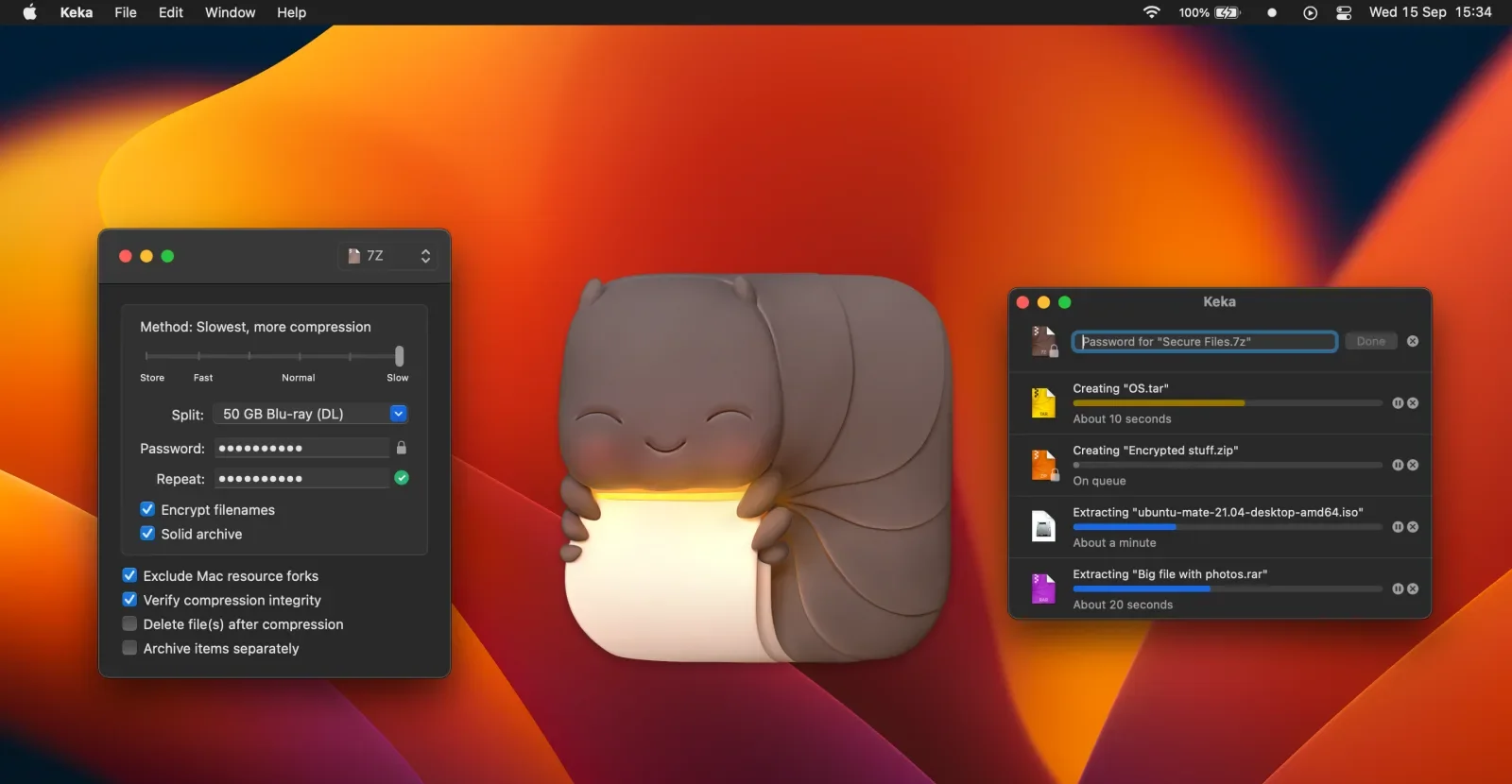Expand the Split size dropdown arrow

coord(399,414)
